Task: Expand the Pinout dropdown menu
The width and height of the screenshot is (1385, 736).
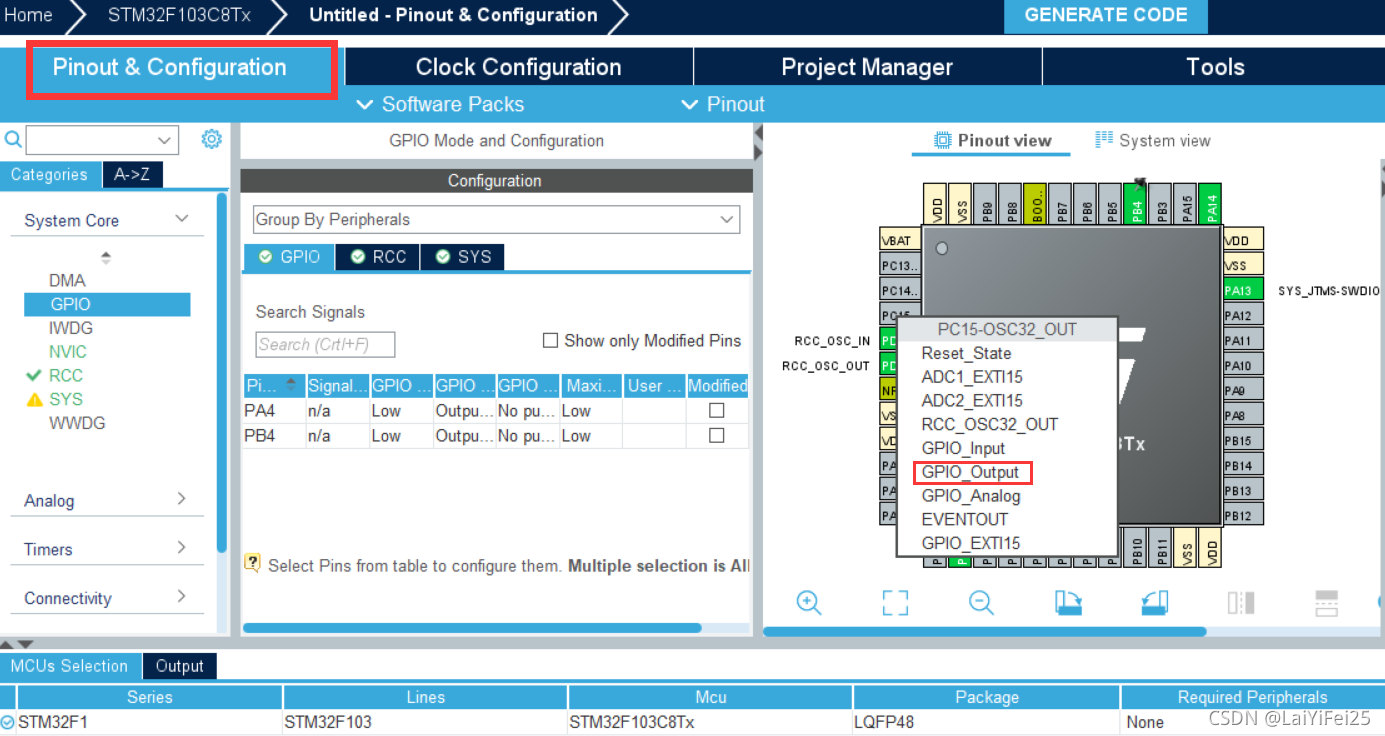Action: pos(722,104)
